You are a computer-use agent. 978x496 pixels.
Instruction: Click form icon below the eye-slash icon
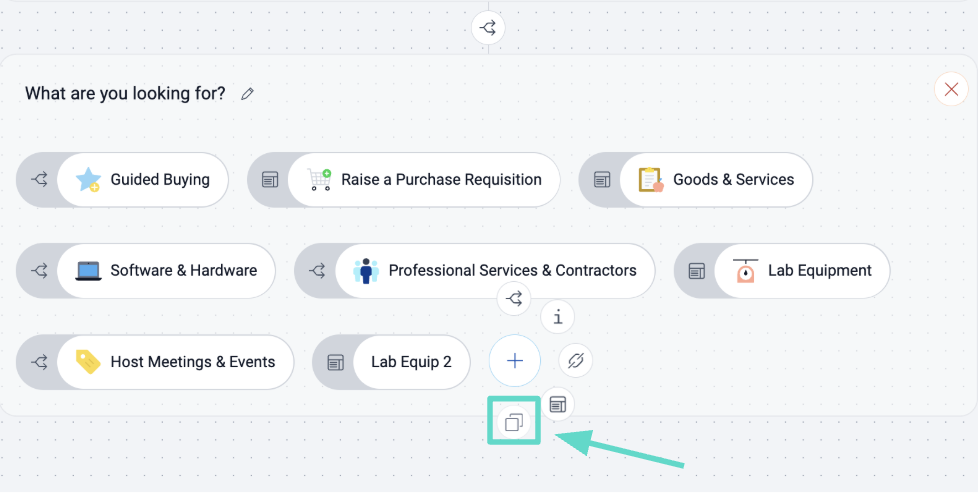coord(558,404)
